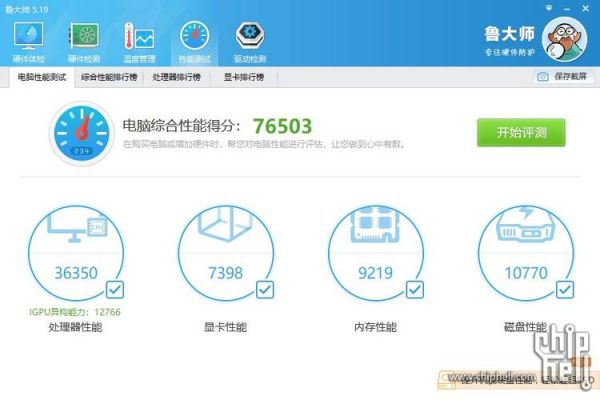The height and width of the screenshot is (400, 600).
Task: Toggle the 磁盘性能 checkbox
Action: click(x=565, y=290)
